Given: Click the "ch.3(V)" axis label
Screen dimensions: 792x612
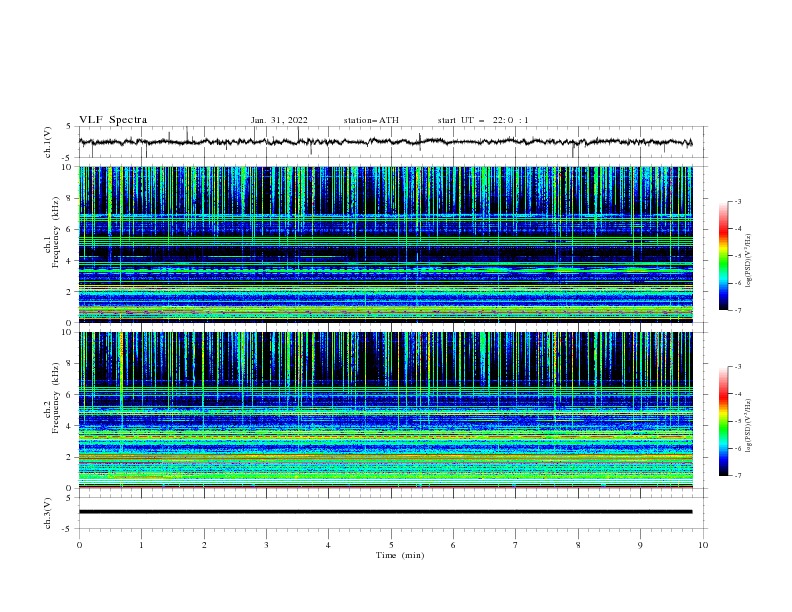Looking at the screenshot, I should click(48, 513).
